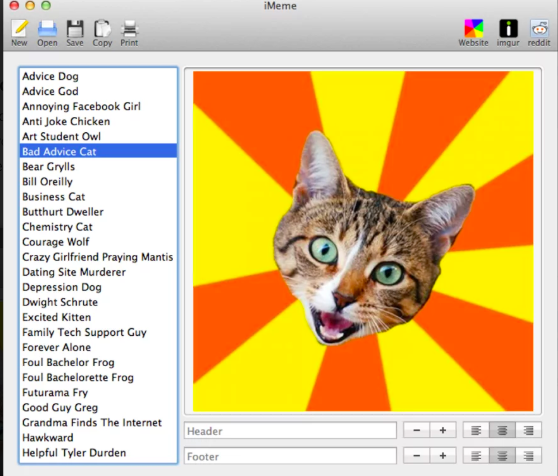Decrease header font size with minus
The image size is (558, 476).
[417, 430]
